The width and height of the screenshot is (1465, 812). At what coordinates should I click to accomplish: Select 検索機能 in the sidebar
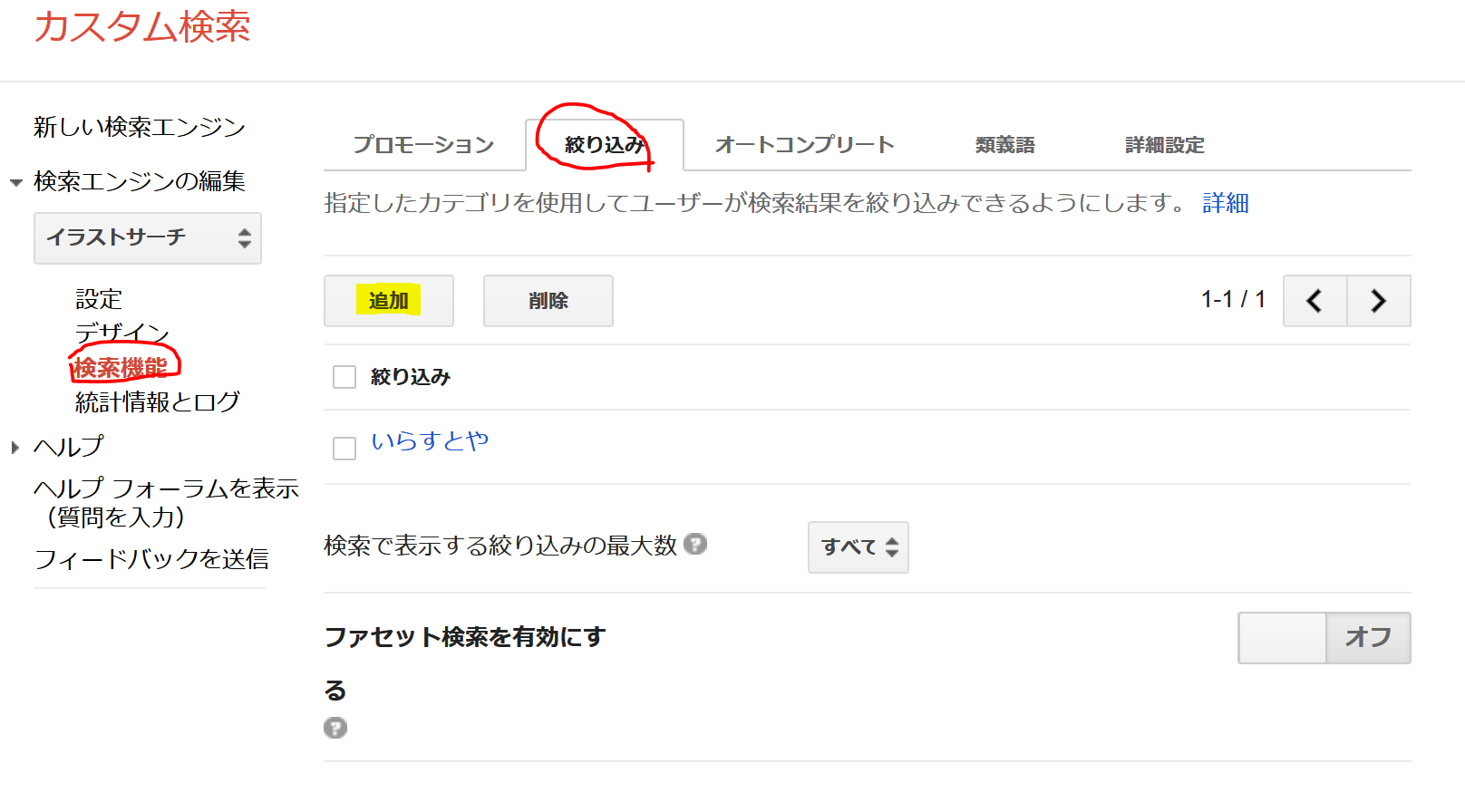pos(121,367)
